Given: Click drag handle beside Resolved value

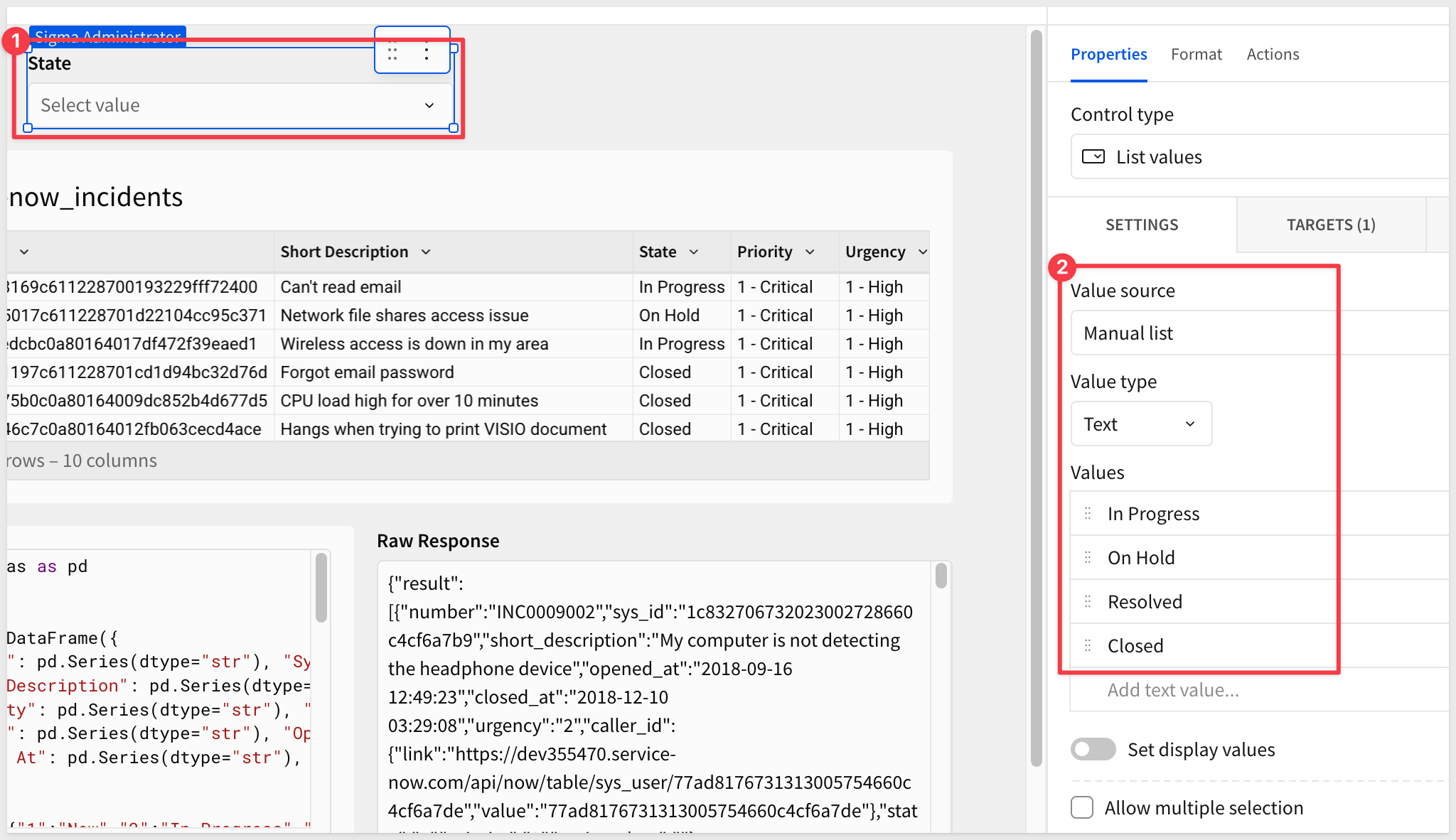Looking at the screenshot, I should click(1088, 601).
